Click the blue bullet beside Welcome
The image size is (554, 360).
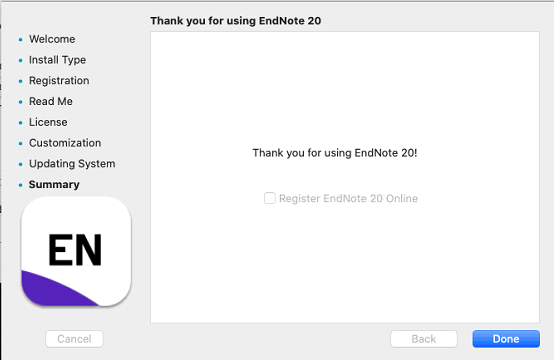coord(20,40)
